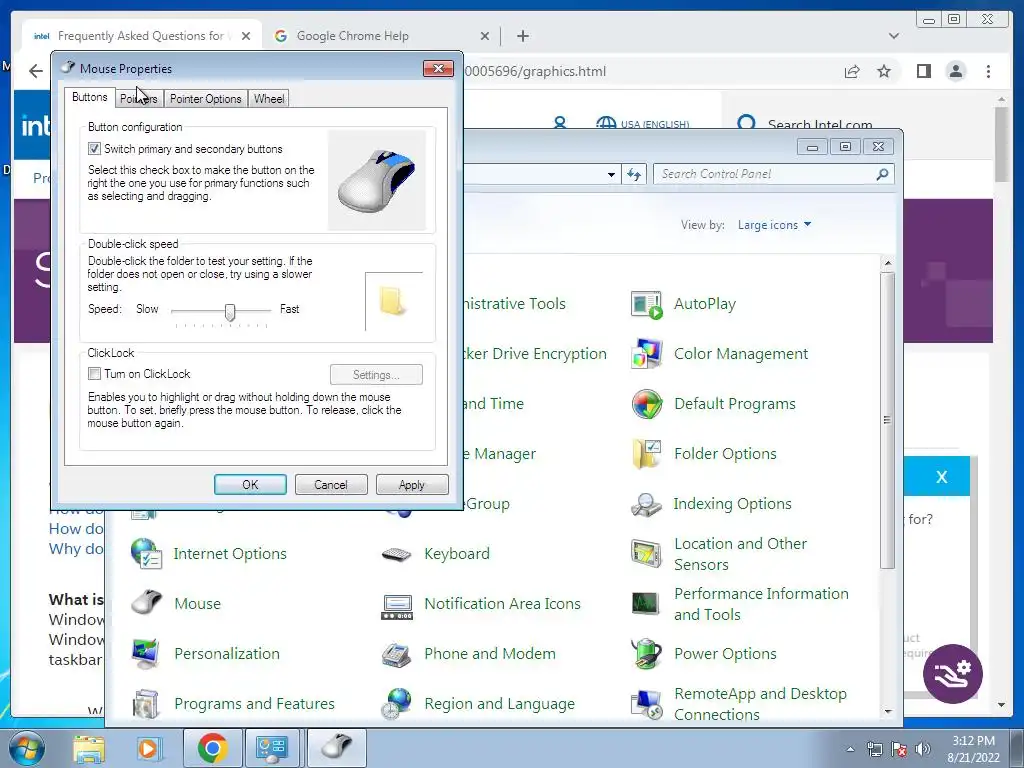Open Power Options icon

tap(647, 654)
